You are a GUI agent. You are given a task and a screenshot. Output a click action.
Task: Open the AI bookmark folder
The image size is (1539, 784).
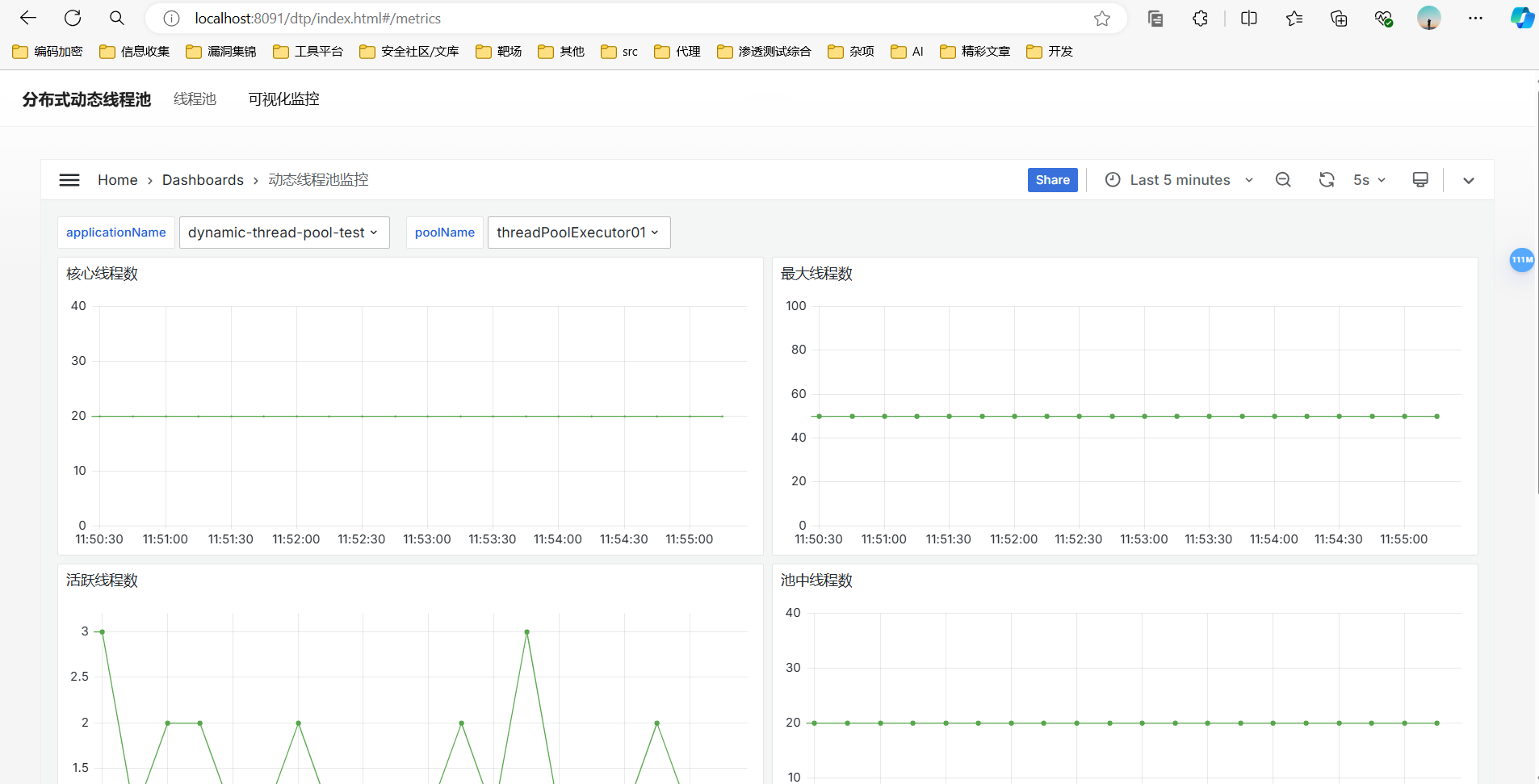click(x=908, y=52)
